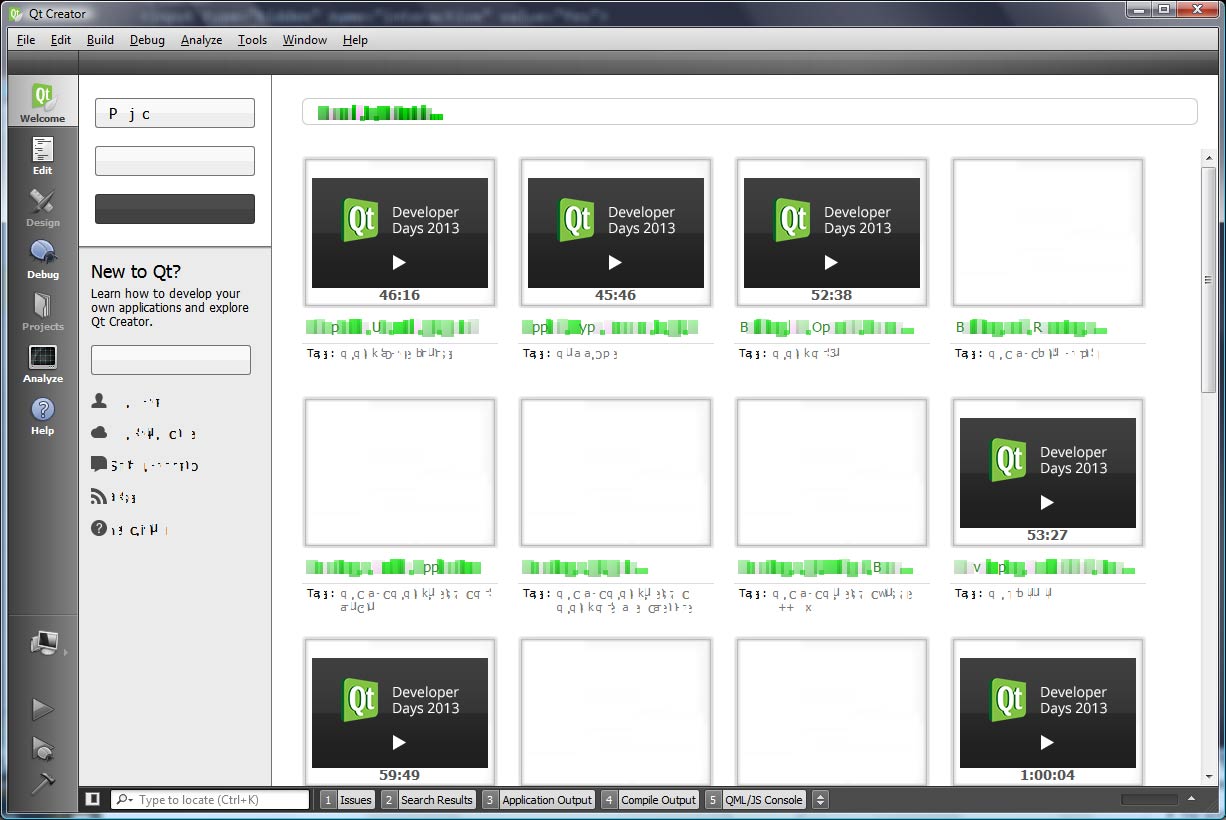The image size is (1226, 820).
Task: Switch to Analyze mode in sidebar
Action: (43, 363)
